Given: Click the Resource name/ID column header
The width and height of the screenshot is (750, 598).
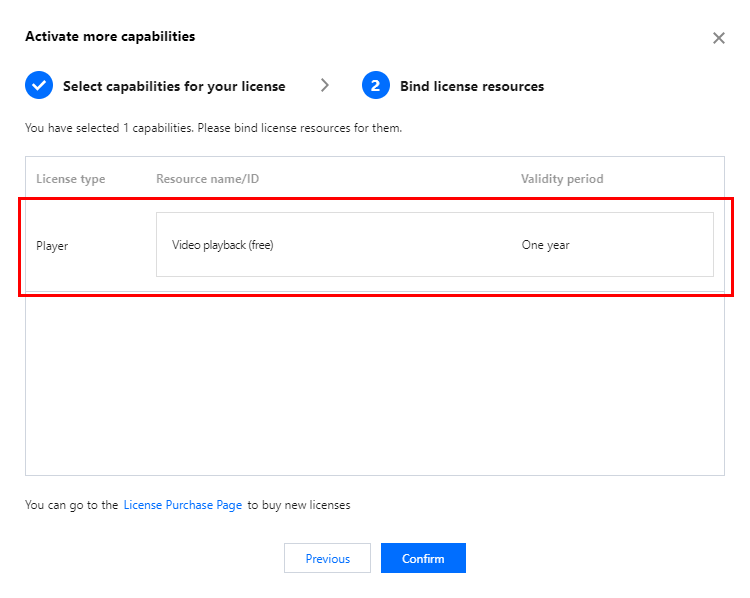Looking at the screenshot, I should [x=208, y=178].
